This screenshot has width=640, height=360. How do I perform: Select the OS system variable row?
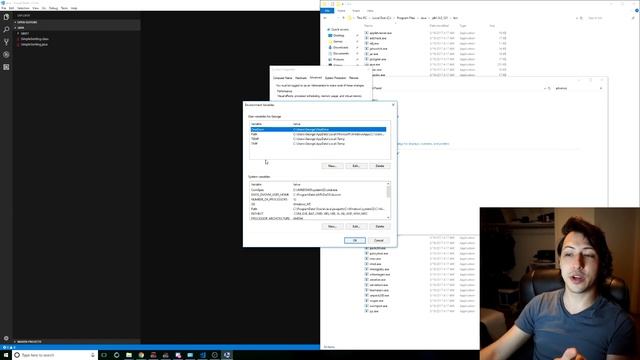[318, 204]
